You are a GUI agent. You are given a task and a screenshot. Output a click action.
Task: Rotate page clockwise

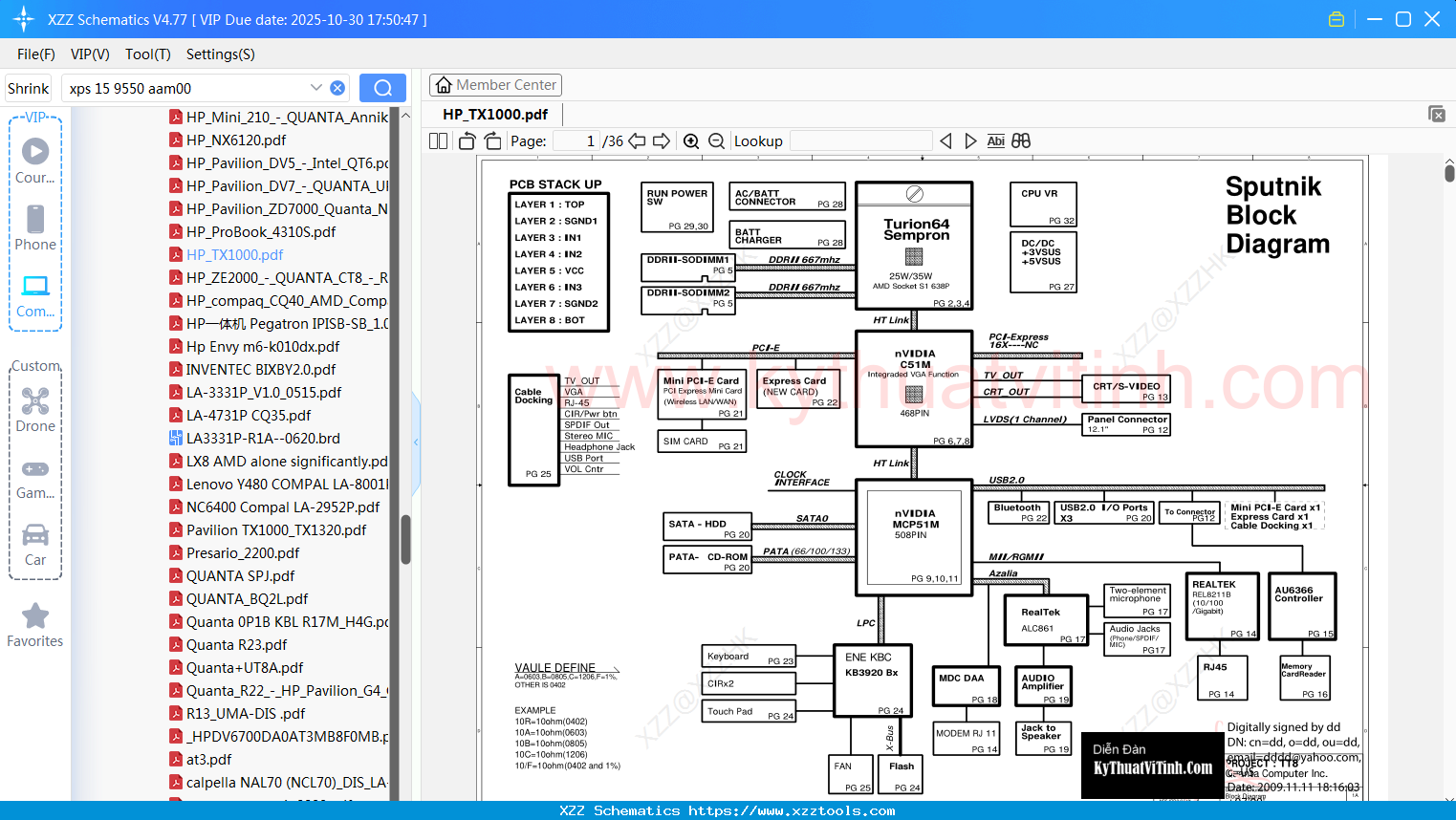point(492,141)
